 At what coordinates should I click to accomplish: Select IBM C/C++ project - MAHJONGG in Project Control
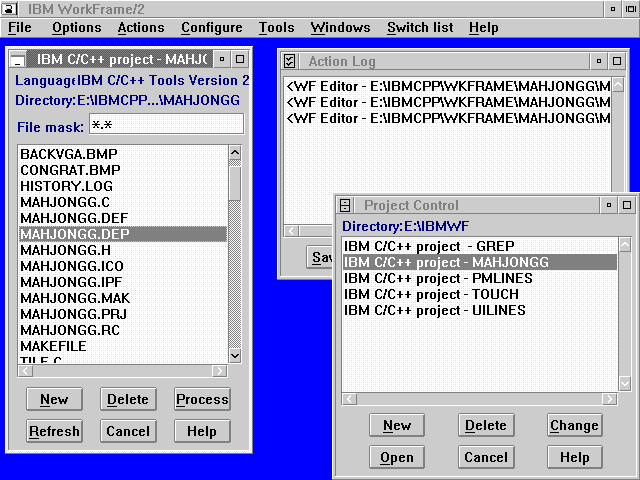480,262
